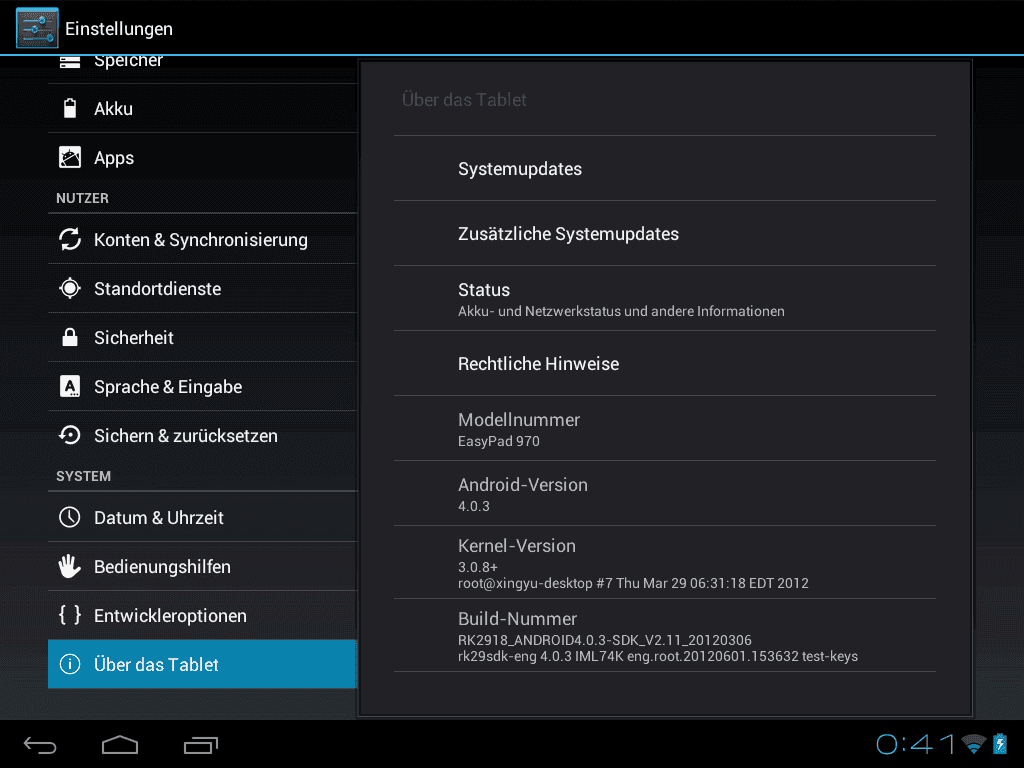The height and width of the screenshot is (768, 1024).
Task: Tap Modellnummer EasyPad 970 row
Action: pyautogui.click(x=665, y=428)
